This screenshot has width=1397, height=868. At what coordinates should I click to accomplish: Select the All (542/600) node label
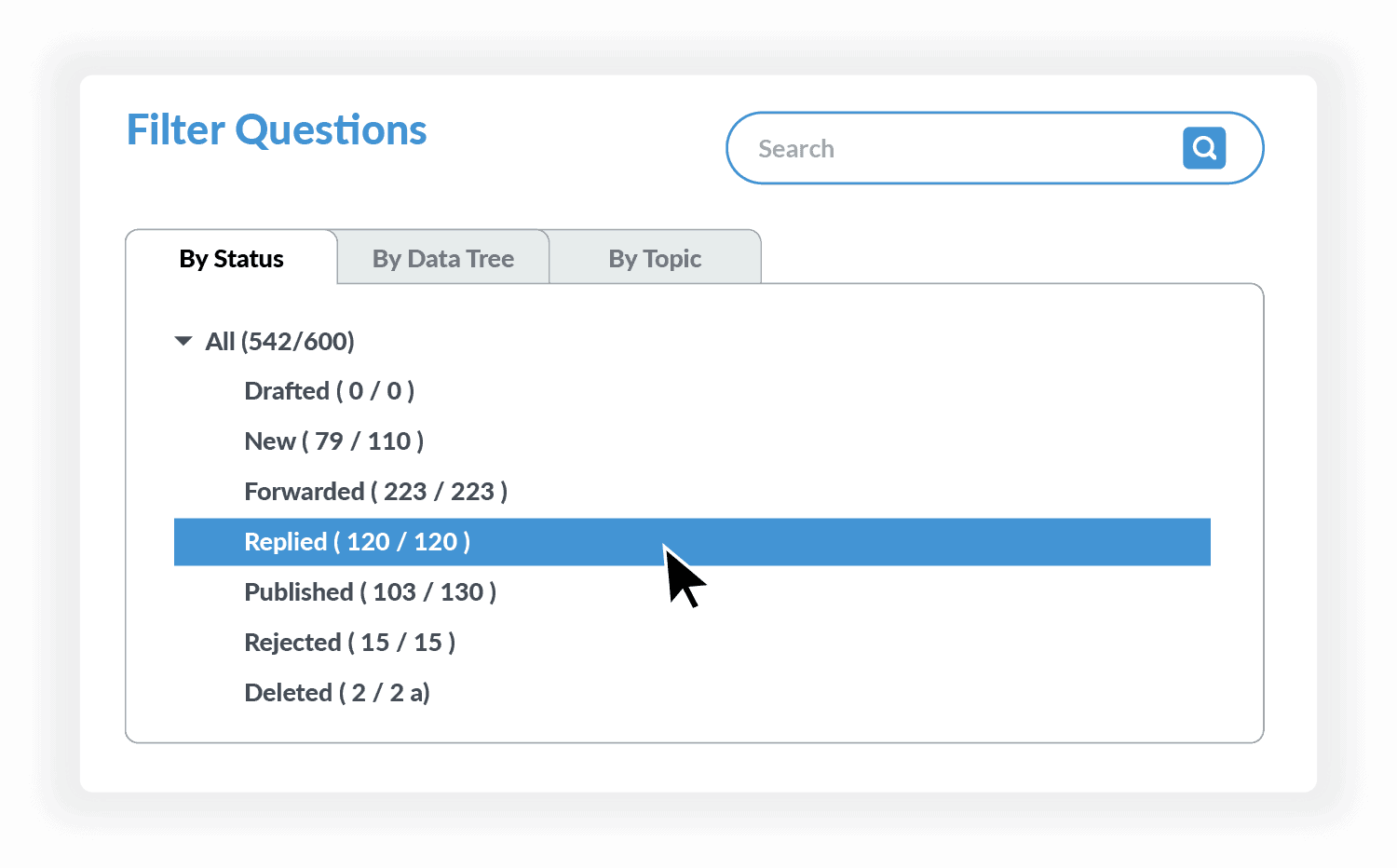(x=279, y=342)
